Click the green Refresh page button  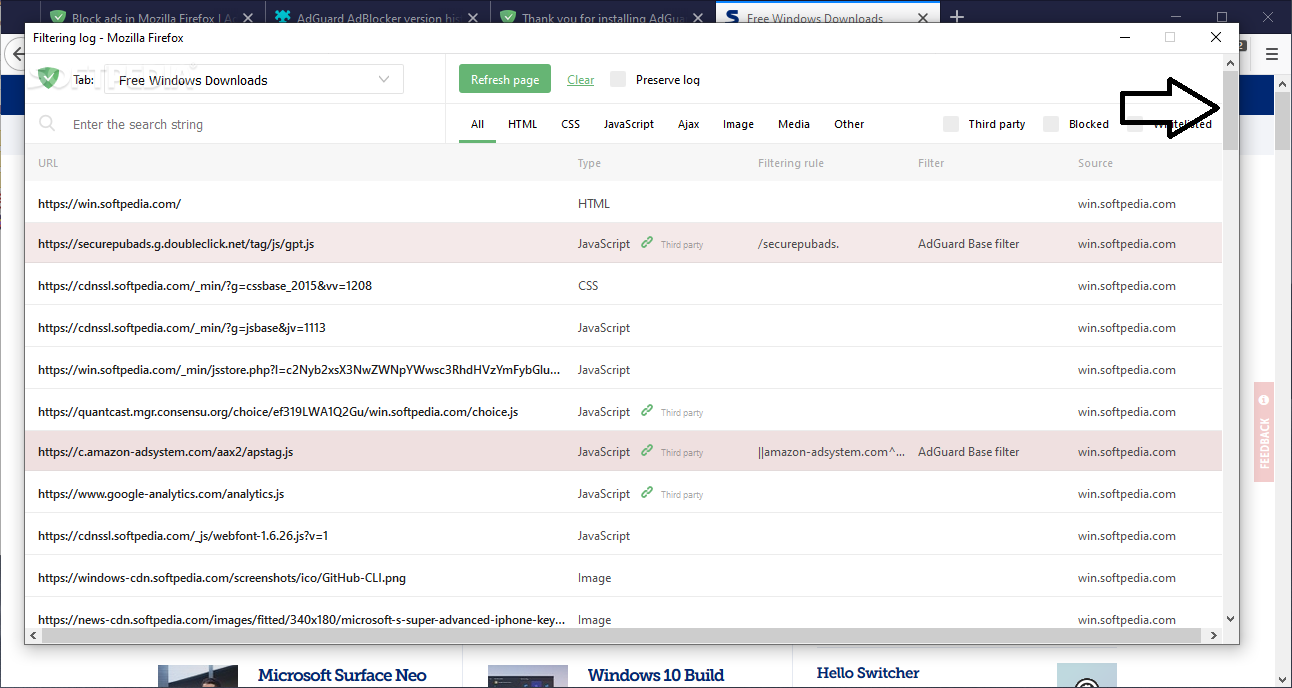coord(505,80)
